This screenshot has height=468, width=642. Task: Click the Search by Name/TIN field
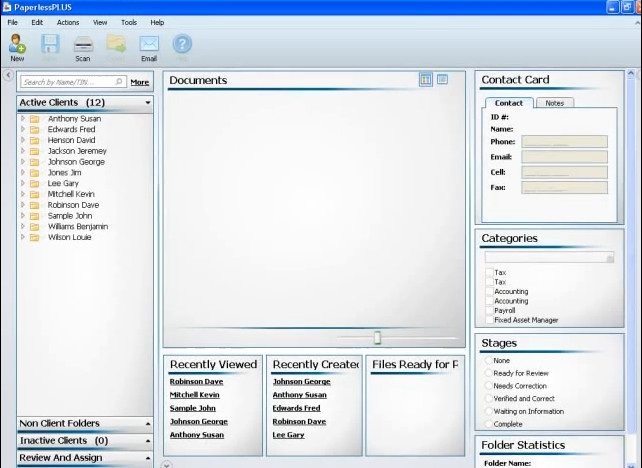point(73,82)
